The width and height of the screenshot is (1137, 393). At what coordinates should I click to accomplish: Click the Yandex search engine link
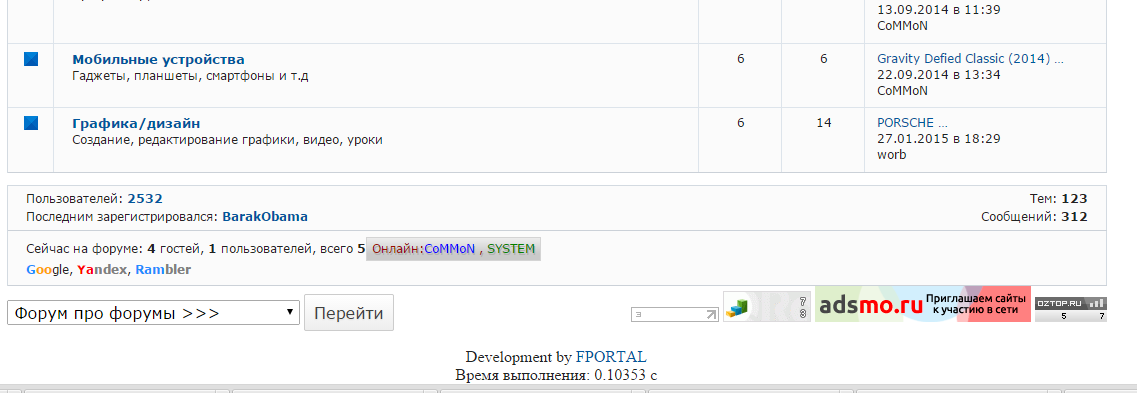click(x=102, y=270)
